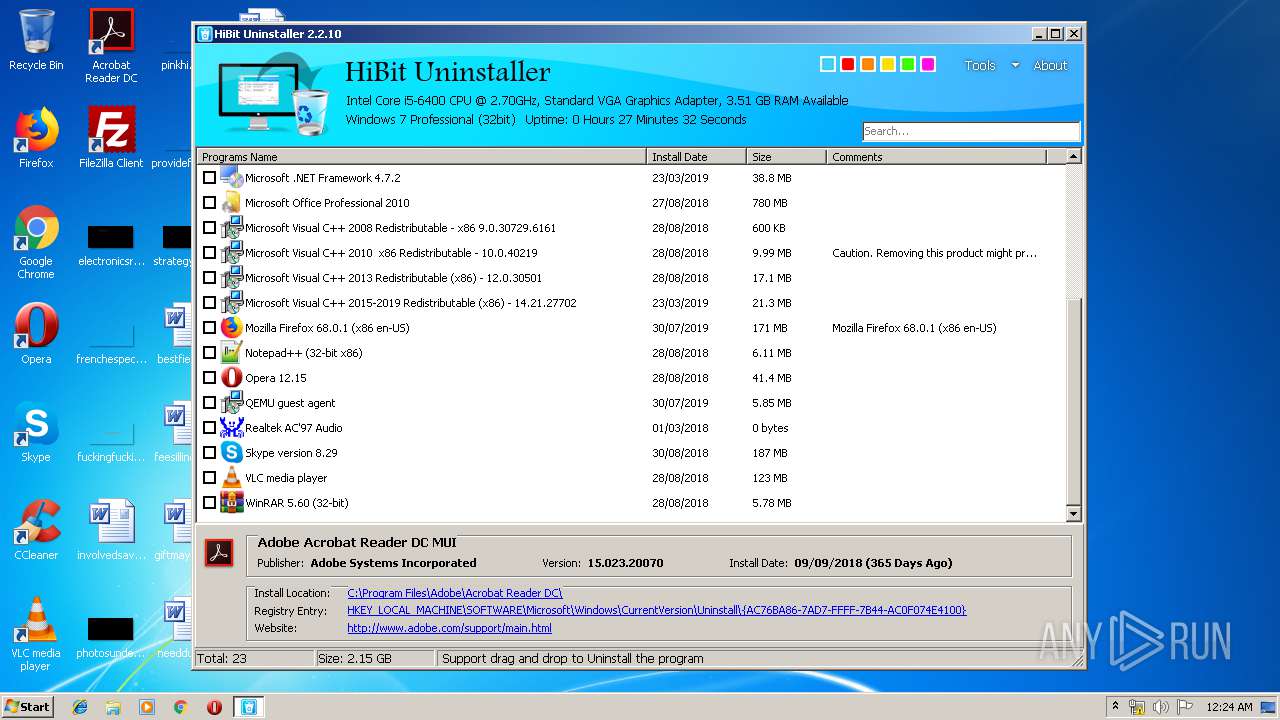Click the Realtek AC'97 Audio icon
The width and height of the screenshot is (1280, 720).
click(231, 428)
